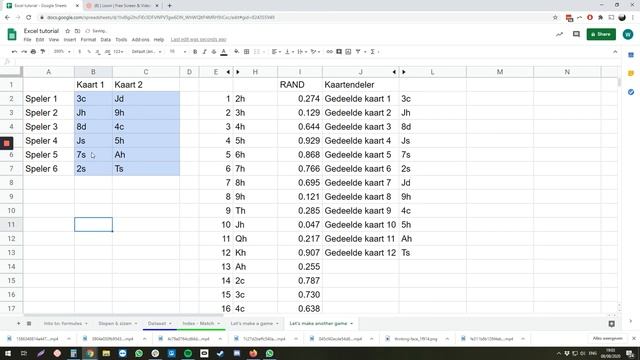This screenshot has width=640, height=360.
Task: Open the Data menu
Action: pos(106,40)
